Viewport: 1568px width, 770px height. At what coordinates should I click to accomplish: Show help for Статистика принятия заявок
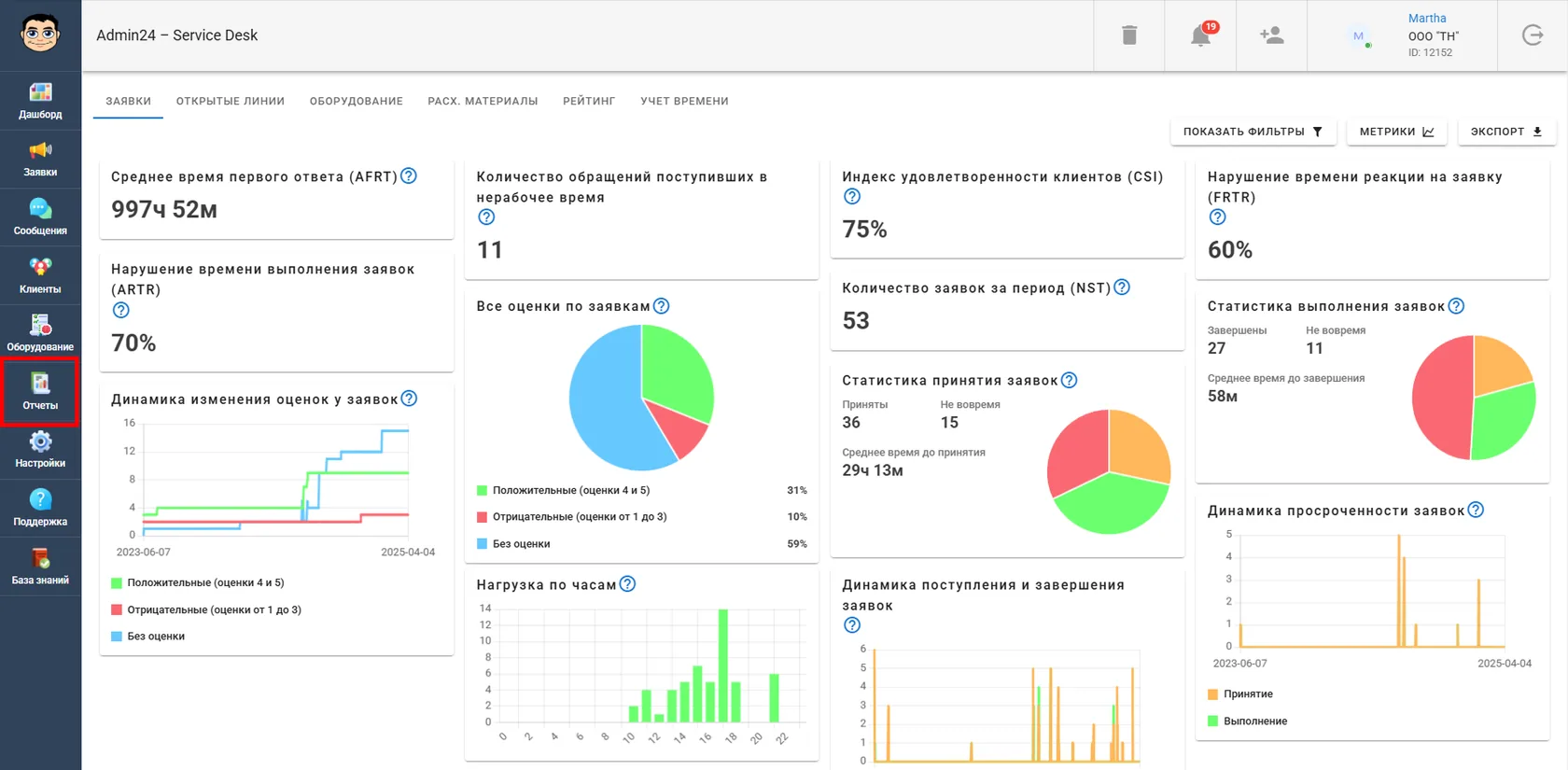(x=1070, y=380)
